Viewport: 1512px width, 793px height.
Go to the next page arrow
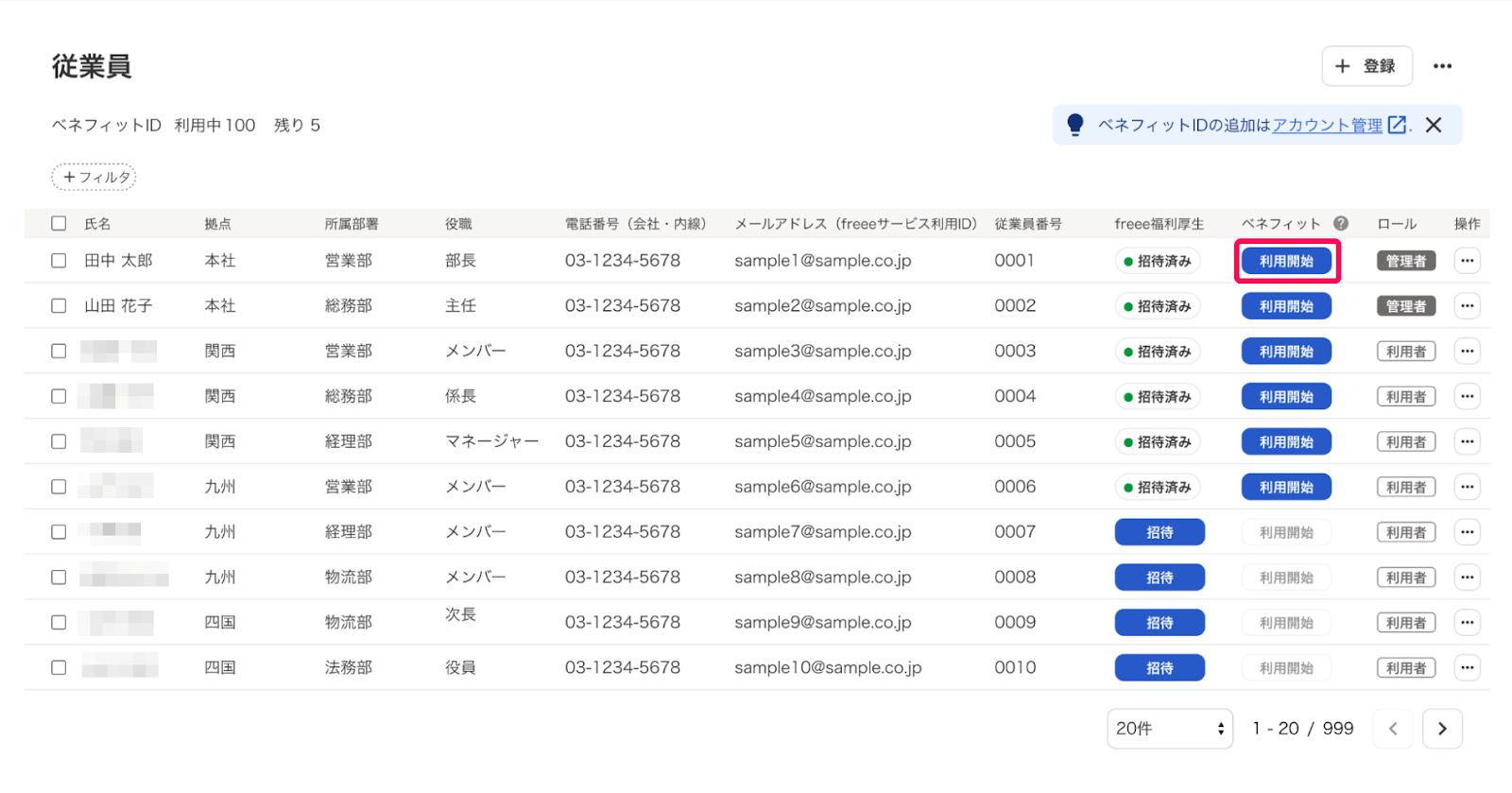tap(1442, 729)
